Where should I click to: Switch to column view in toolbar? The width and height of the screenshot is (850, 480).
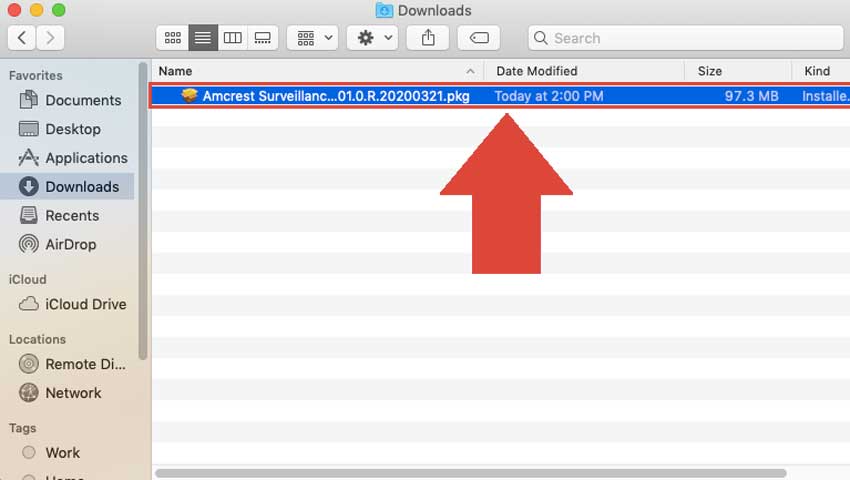tap(232, 38)
